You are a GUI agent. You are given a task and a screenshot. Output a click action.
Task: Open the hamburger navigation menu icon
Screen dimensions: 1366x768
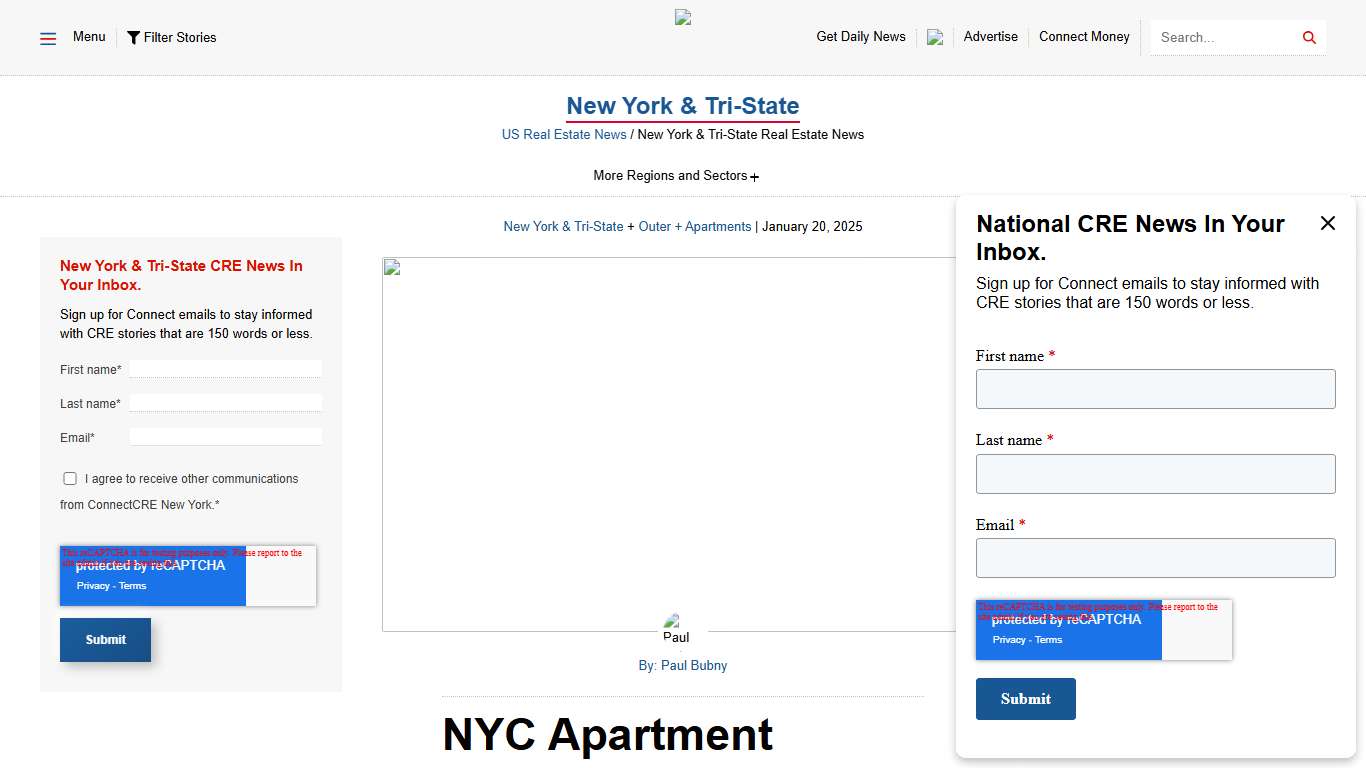47,37
